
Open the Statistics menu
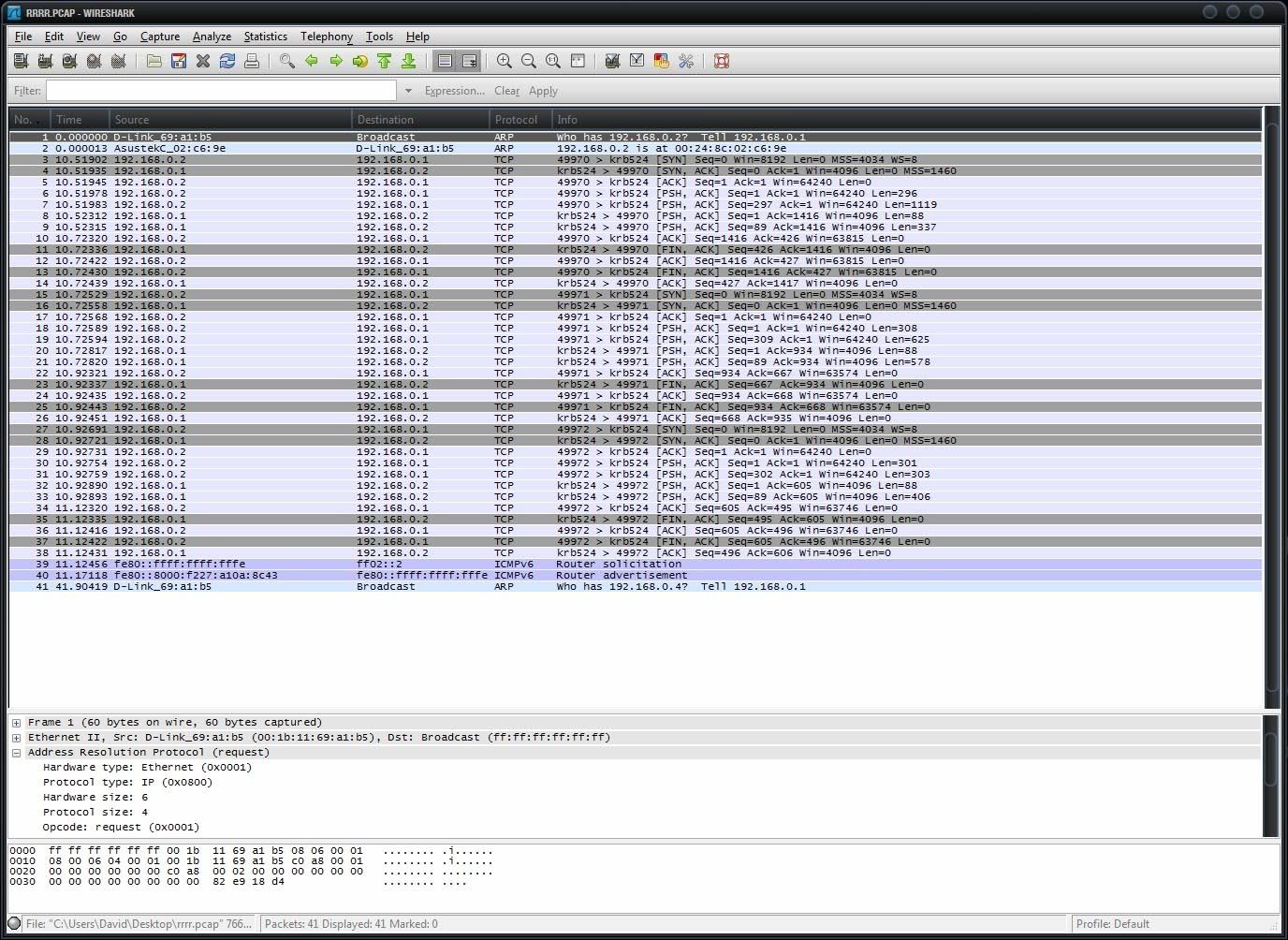[x=266, y=37]
